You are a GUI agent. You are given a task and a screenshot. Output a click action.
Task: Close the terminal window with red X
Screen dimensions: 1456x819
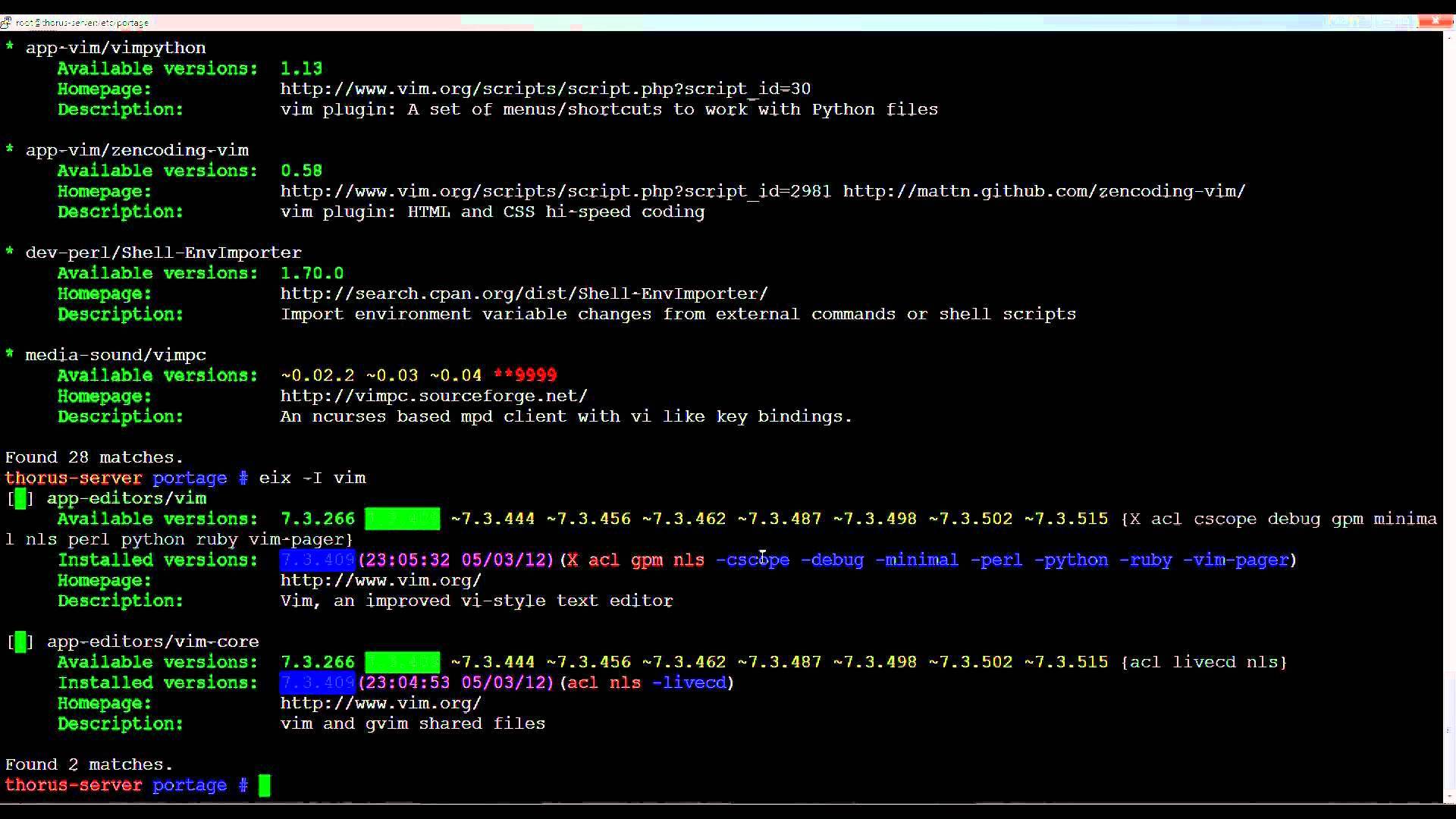tap(1436, 21)
